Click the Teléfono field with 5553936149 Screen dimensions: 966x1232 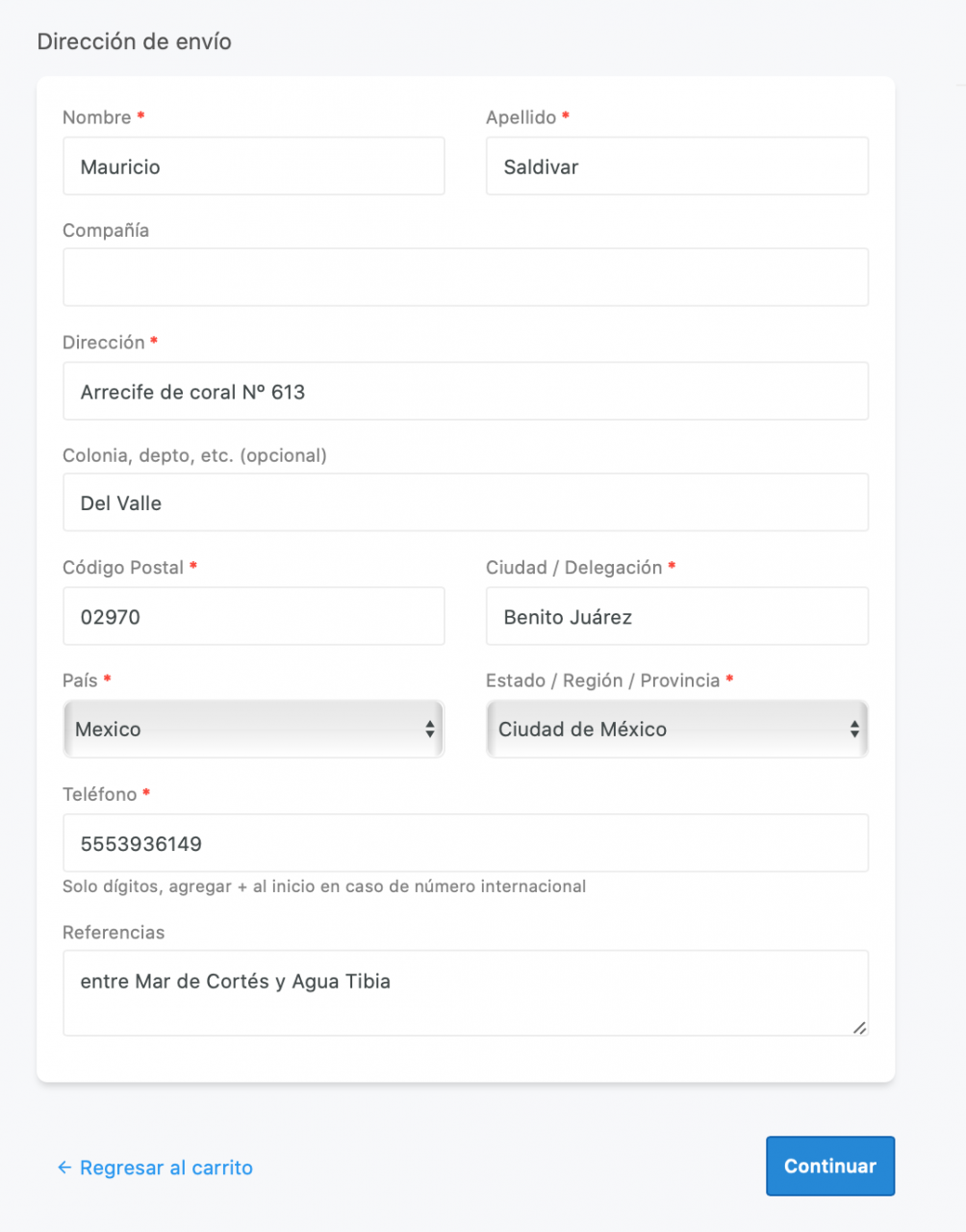[465, 844]
